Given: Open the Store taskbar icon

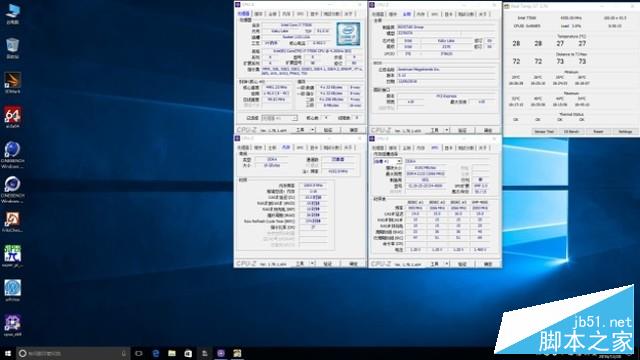Looking at the screenshot, I should point(188,353).
